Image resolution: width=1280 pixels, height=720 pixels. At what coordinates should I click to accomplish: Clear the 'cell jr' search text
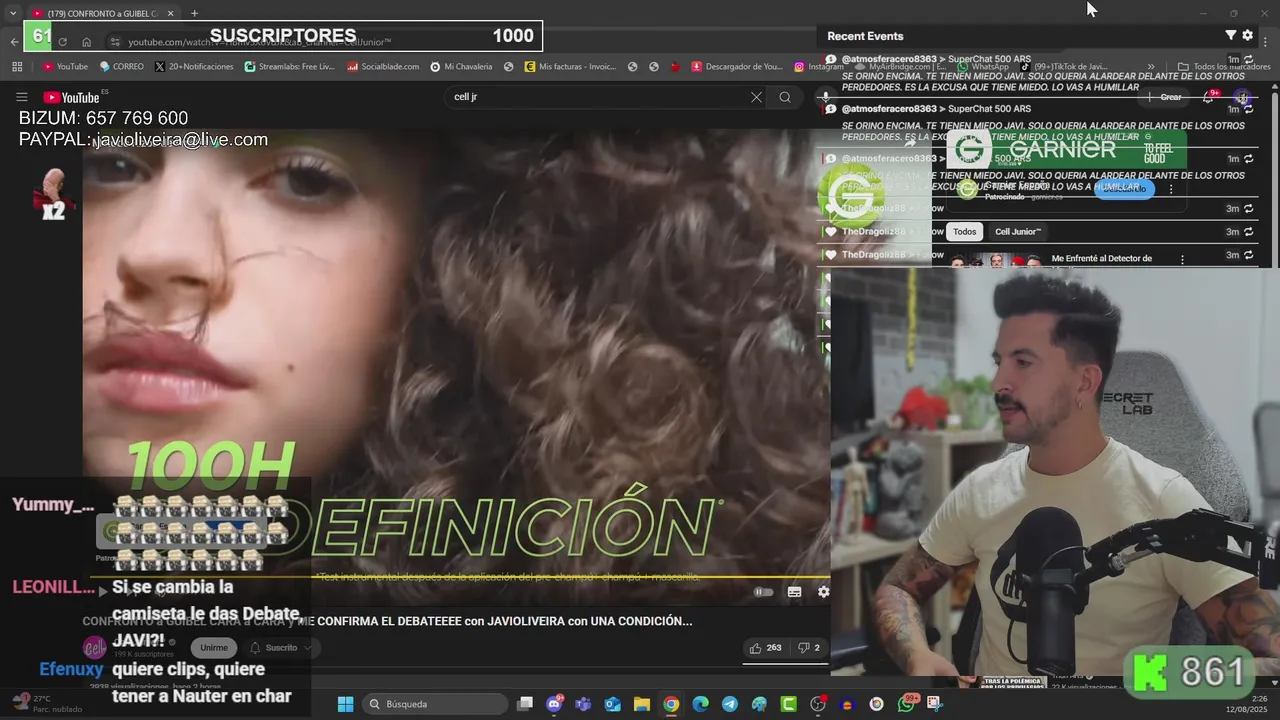[x=756, y=97]
